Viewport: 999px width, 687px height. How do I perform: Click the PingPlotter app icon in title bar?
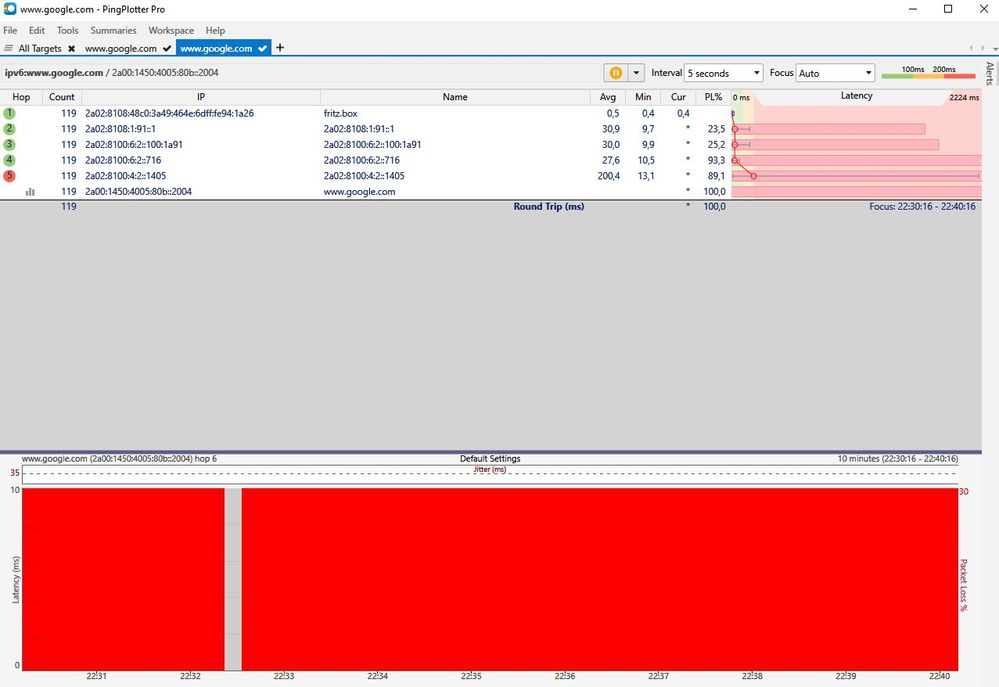10,9
